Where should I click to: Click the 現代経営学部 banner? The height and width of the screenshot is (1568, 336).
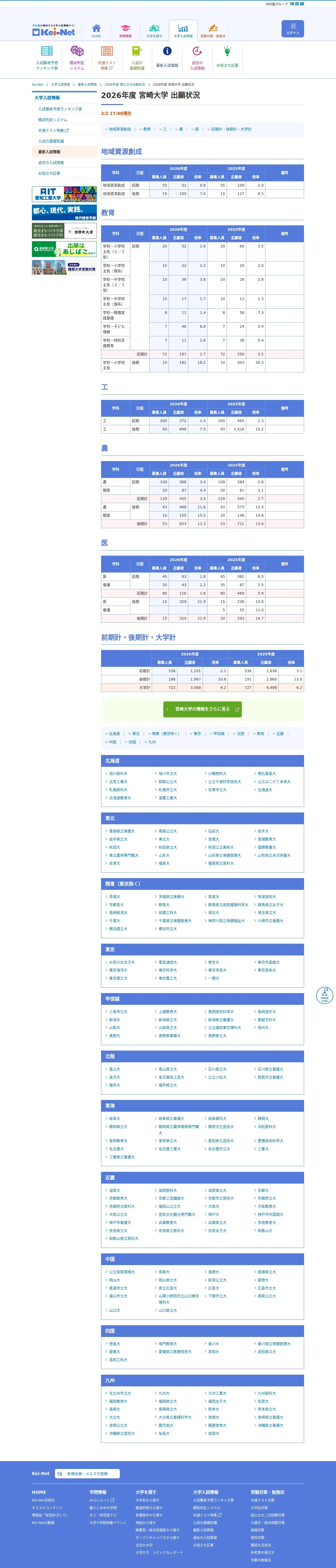coord(64,212)
